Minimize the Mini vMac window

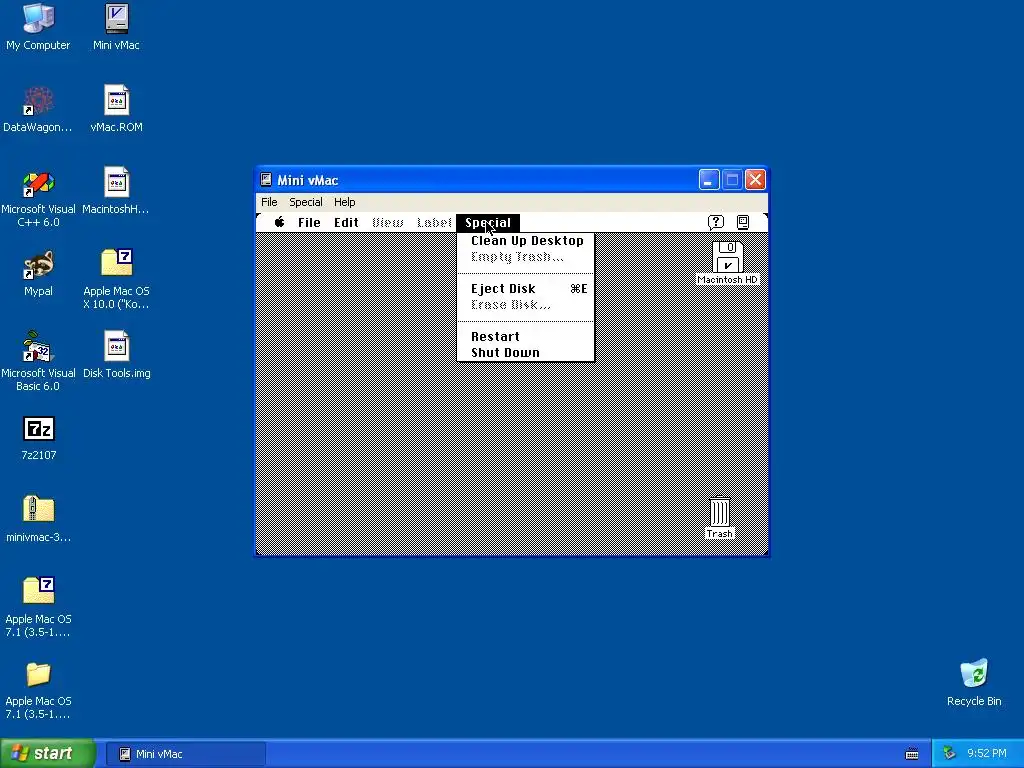pos(709,180)
